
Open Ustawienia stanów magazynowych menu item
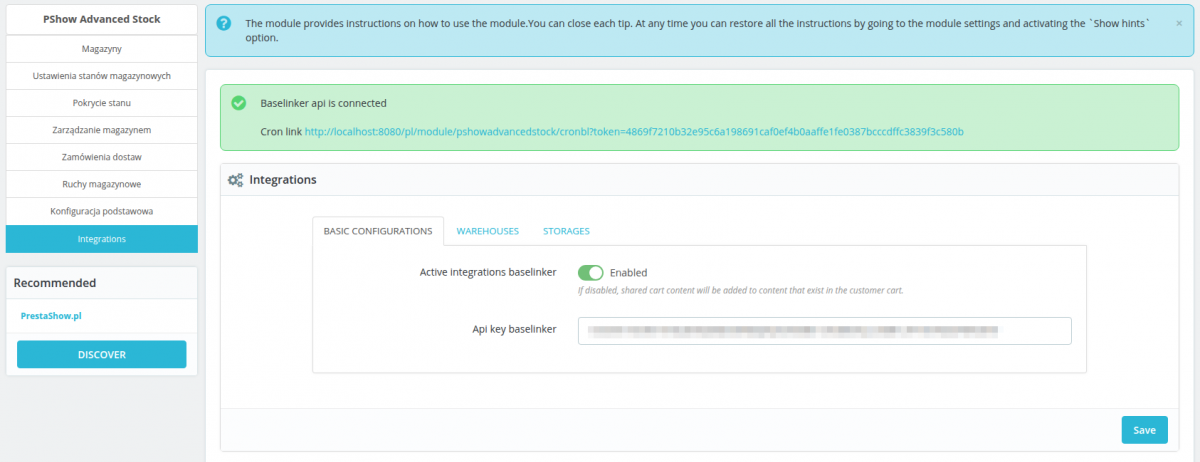102,76
